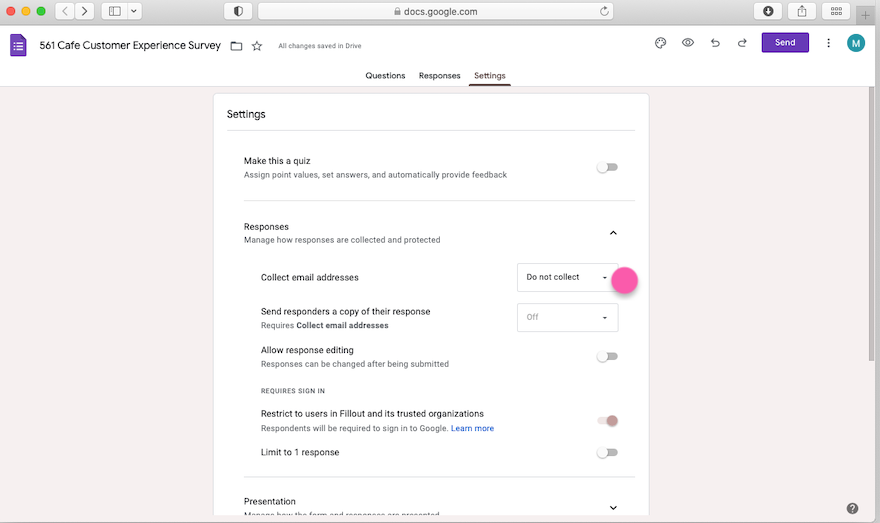Click the purple Send button
This screenshot has width=880, height=523.
tap(785, 43)
